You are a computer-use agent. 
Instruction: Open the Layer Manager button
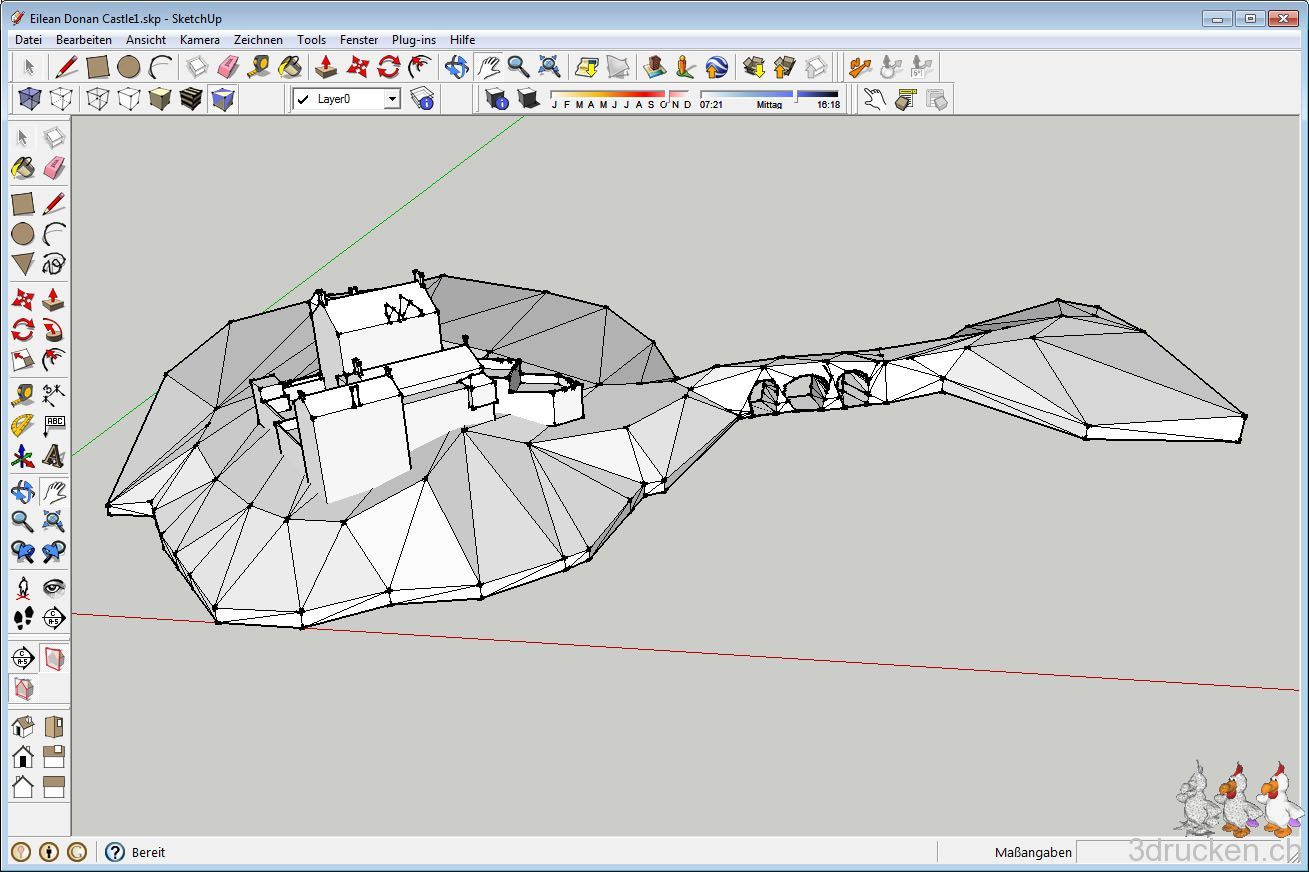423,99
